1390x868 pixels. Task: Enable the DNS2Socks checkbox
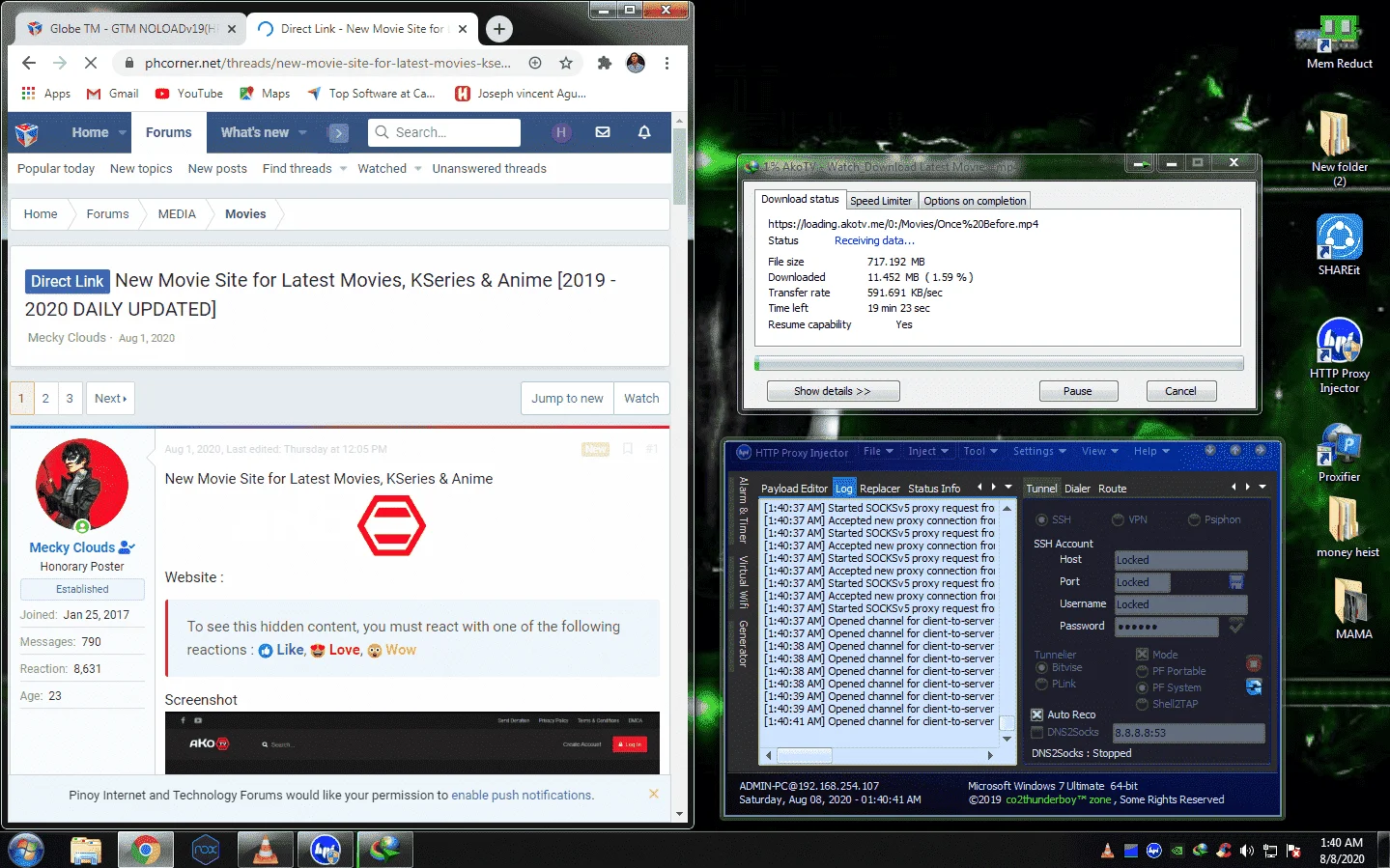tap(1037, 732)
